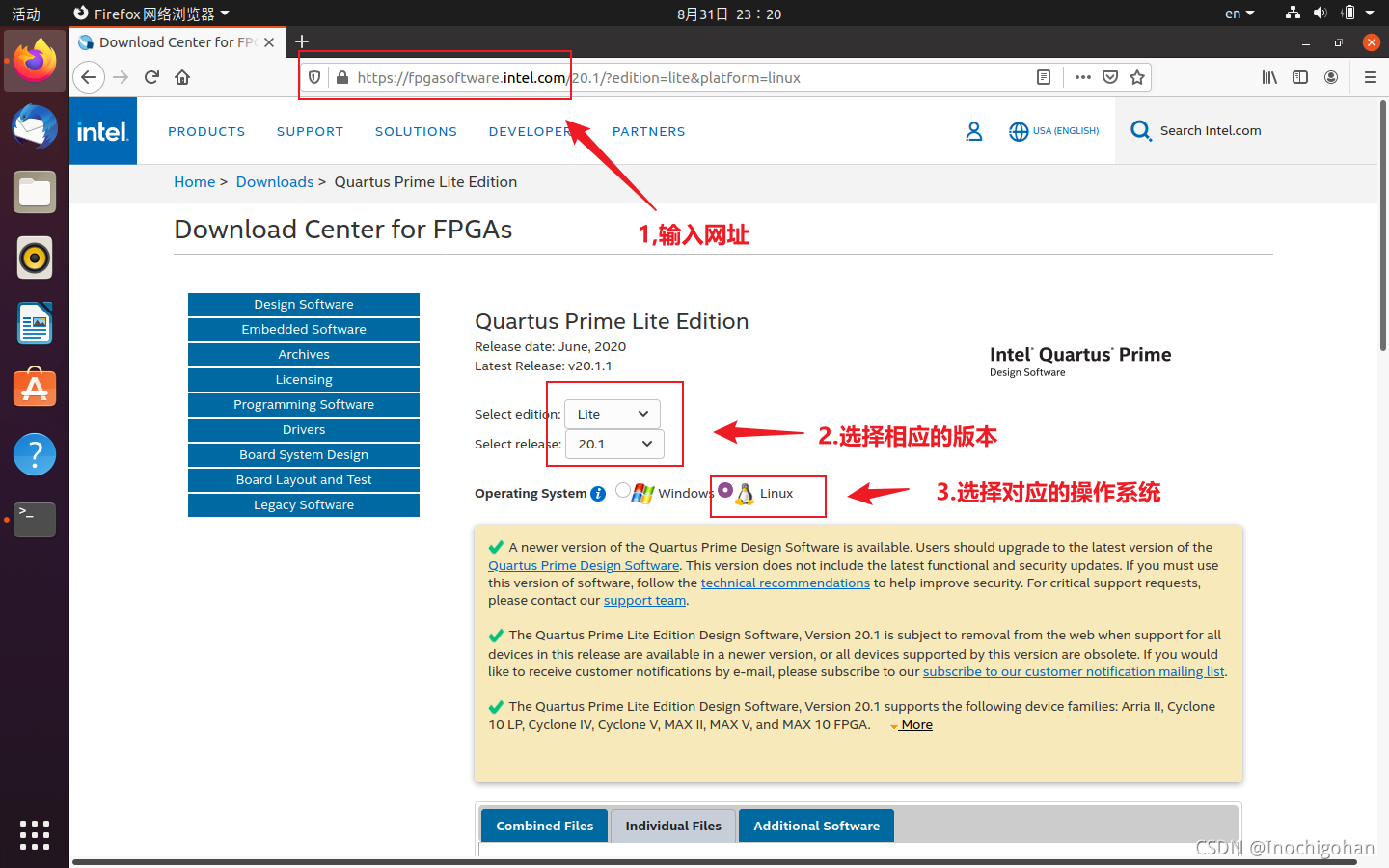Open Programming Software in the sidebar
The image size is (1389, 868).
click(x=304, y=405)
